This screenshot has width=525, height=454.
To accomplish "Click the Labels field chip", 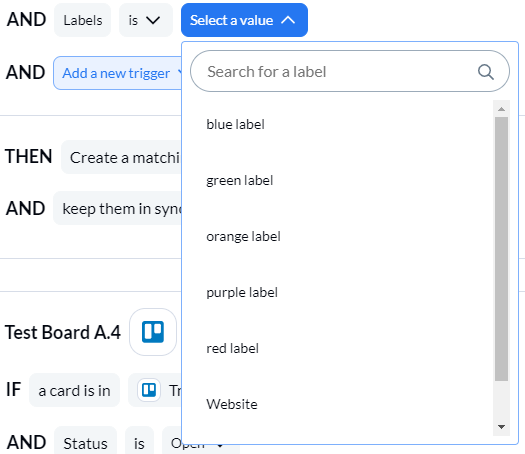I will [83, 20].
